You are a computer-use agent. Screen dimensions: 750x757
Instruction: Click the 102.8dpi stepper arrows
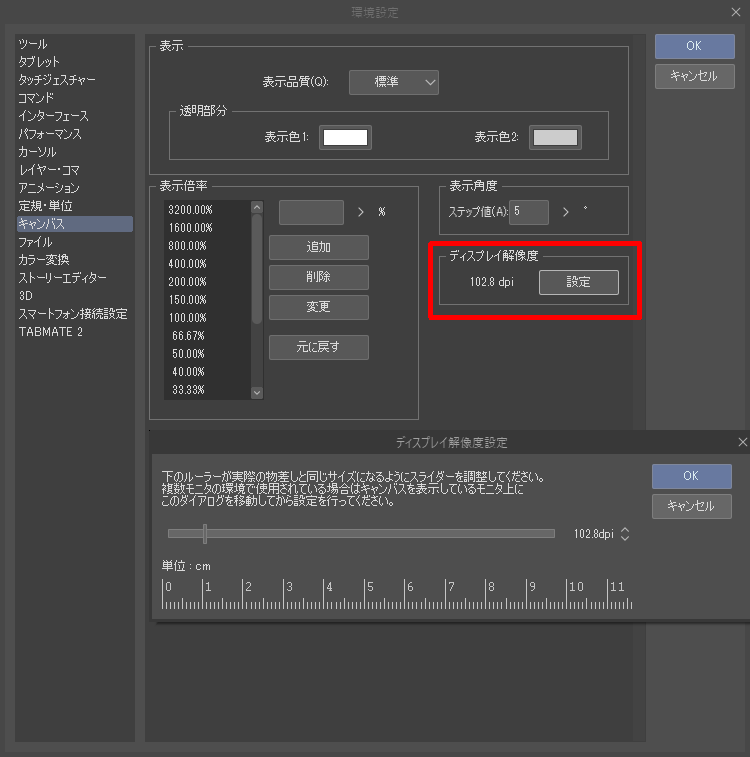coord(625,534)
